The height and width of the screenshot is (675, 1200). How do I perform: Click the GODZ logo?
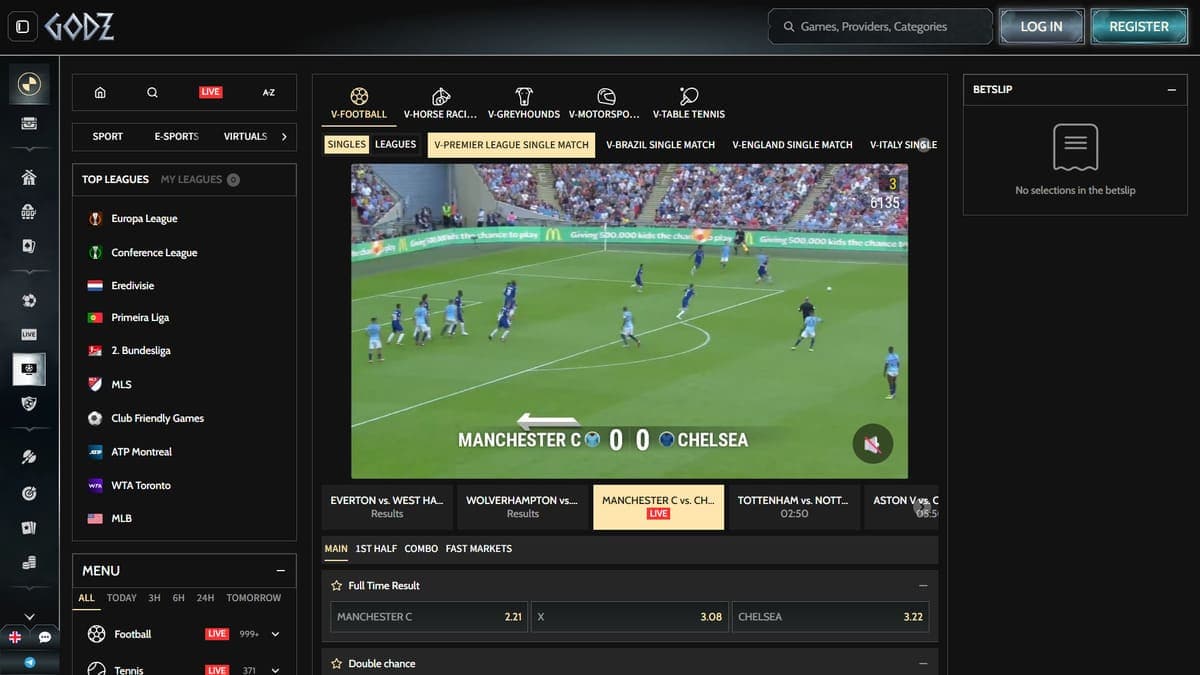pyautogui.click(x=78, y=27)
